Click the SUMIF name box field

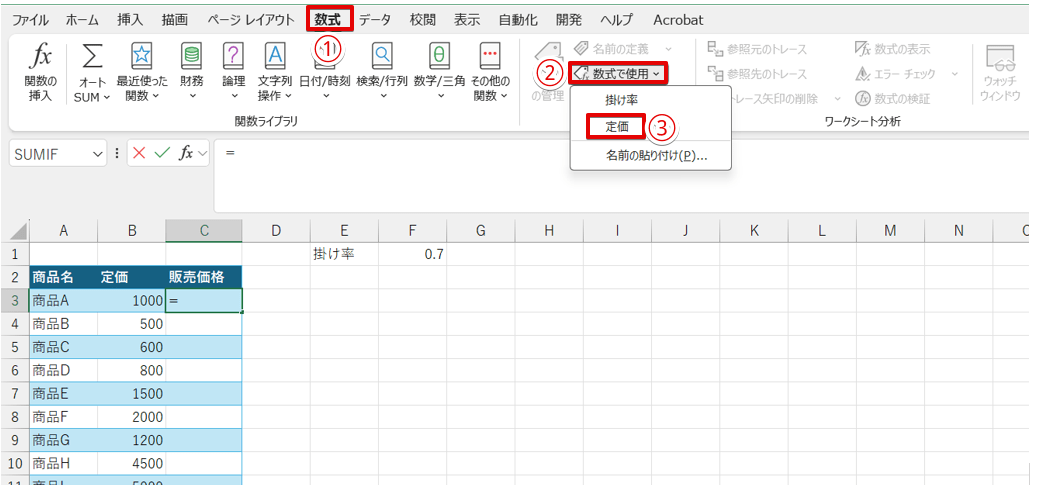coord(50,154)
